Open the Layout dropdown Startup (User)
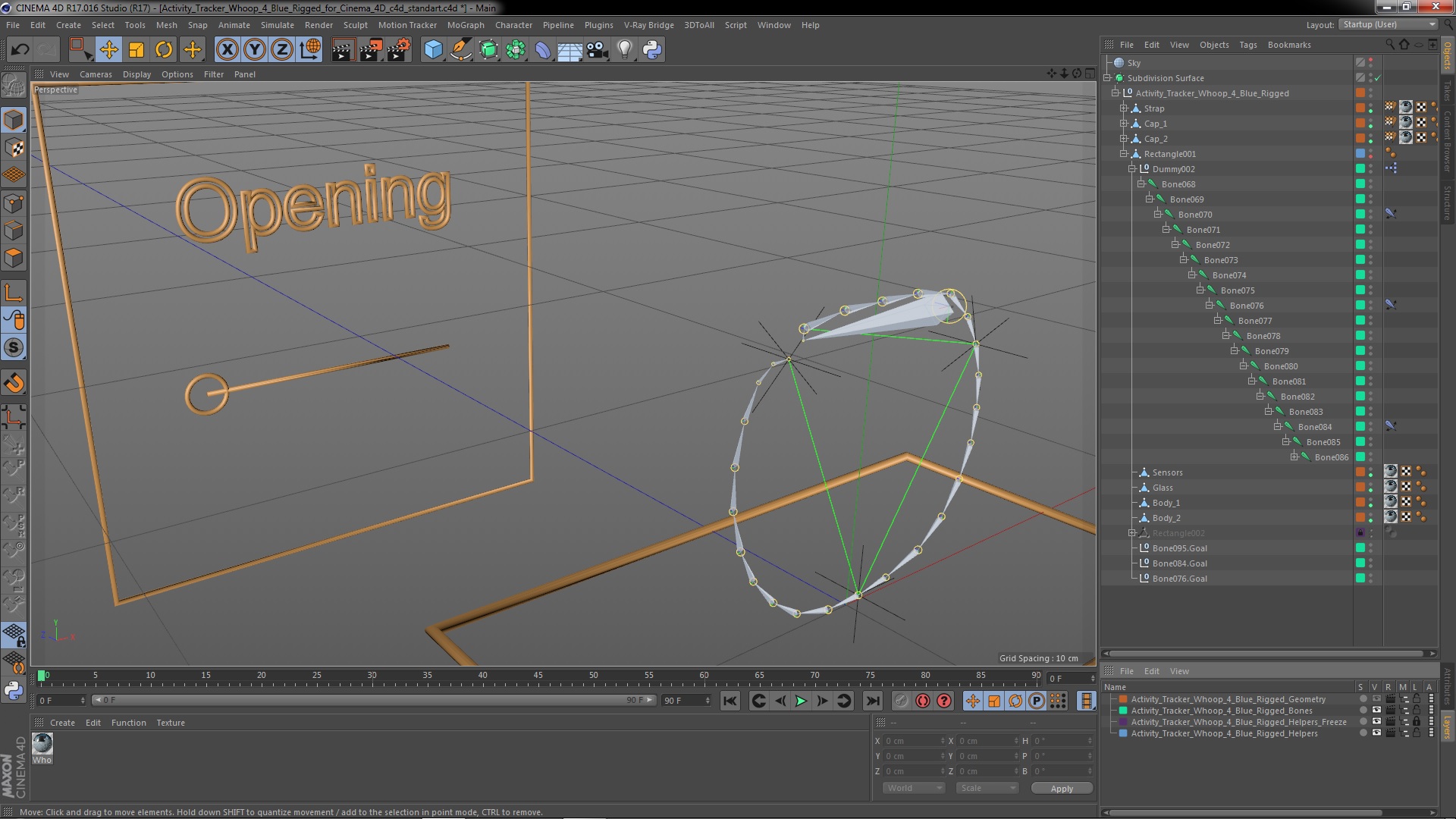Viewport: 1456px width, 819px height. point(1387,24)
